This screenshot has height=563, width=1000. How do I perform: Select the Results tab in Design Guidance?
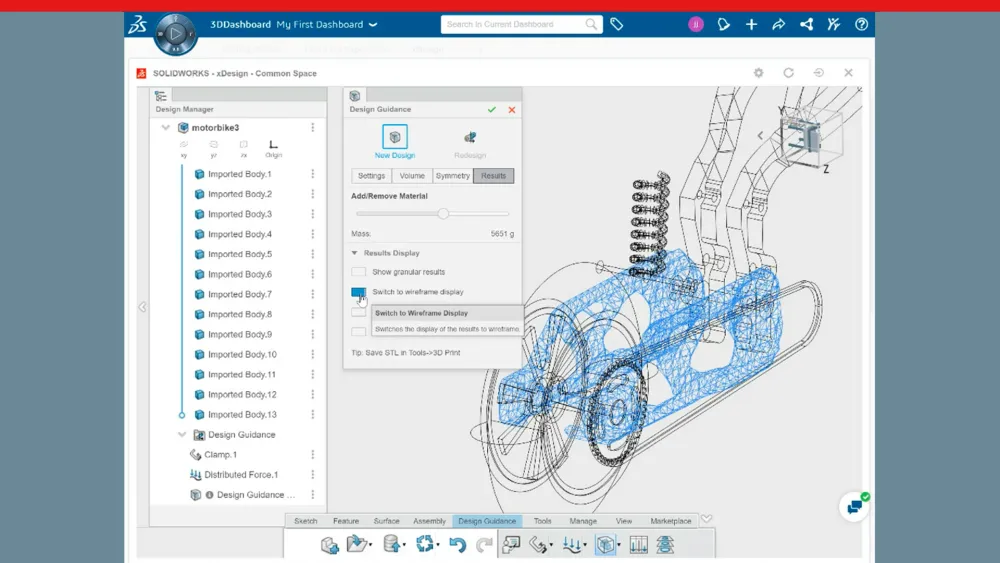pos(494,176)
